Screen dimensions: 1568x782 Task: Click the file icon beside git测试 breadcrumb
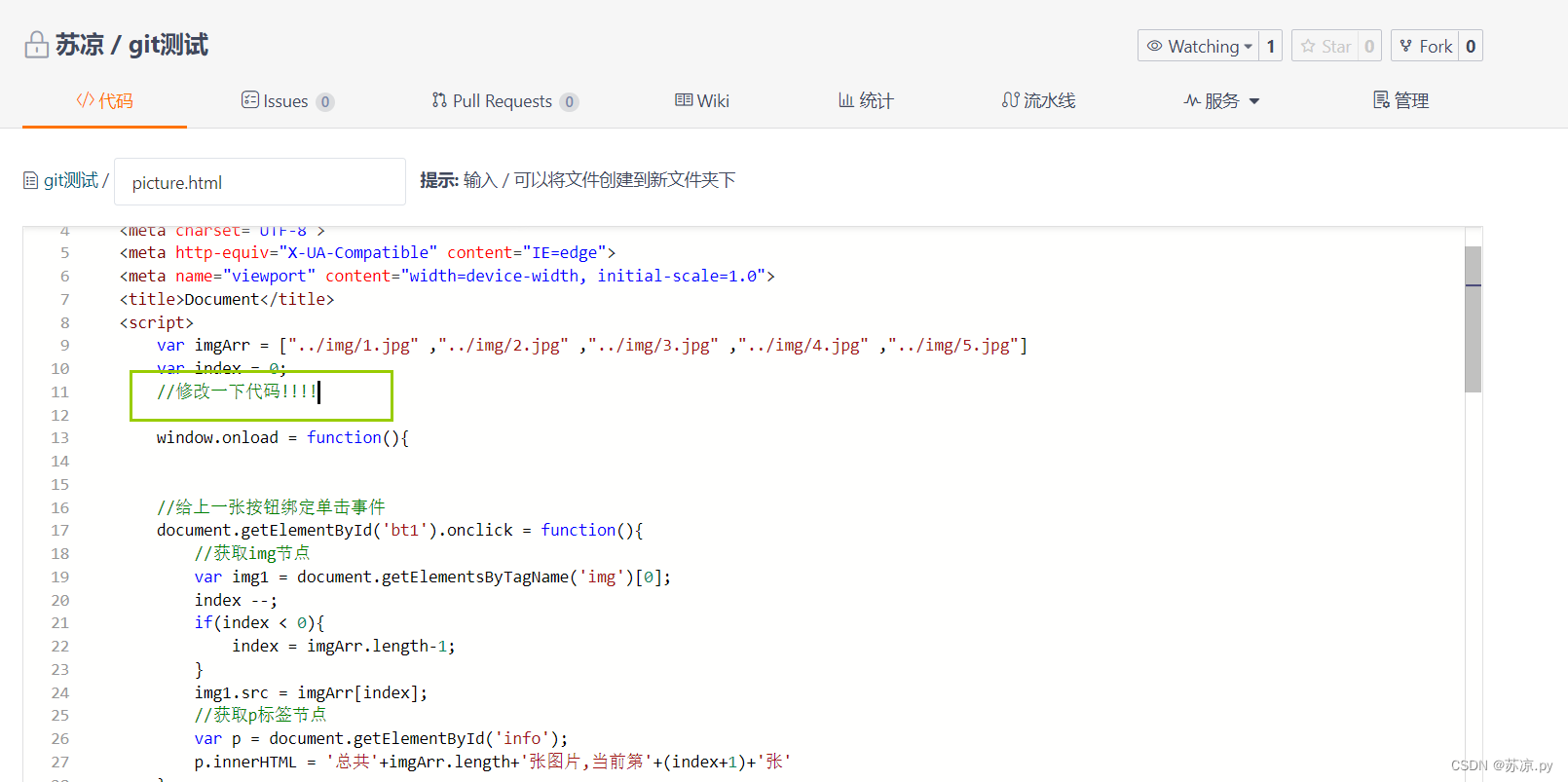click(x=31, y=180)
